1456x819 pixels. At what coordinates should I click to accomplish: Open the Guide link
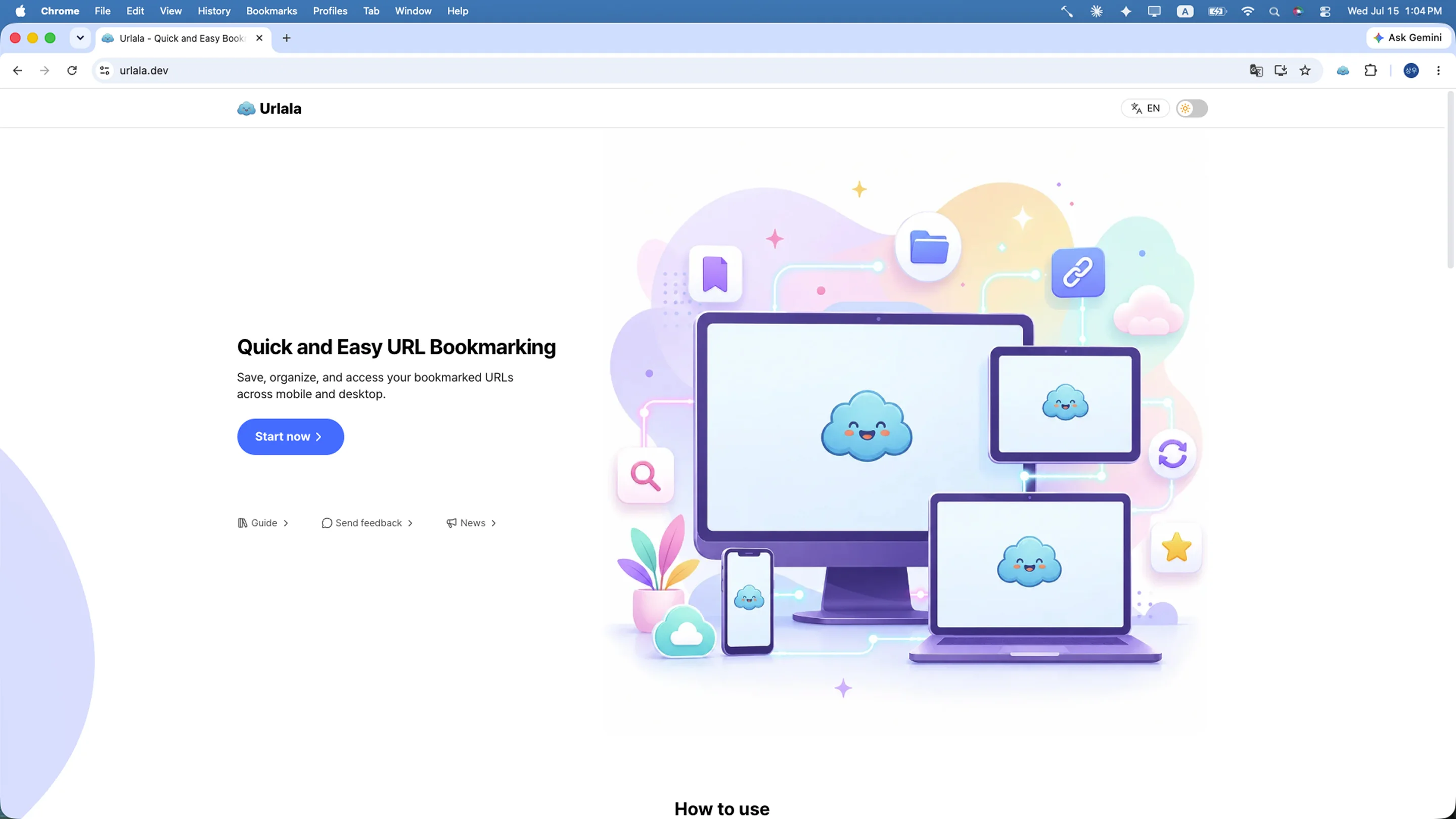263,523
